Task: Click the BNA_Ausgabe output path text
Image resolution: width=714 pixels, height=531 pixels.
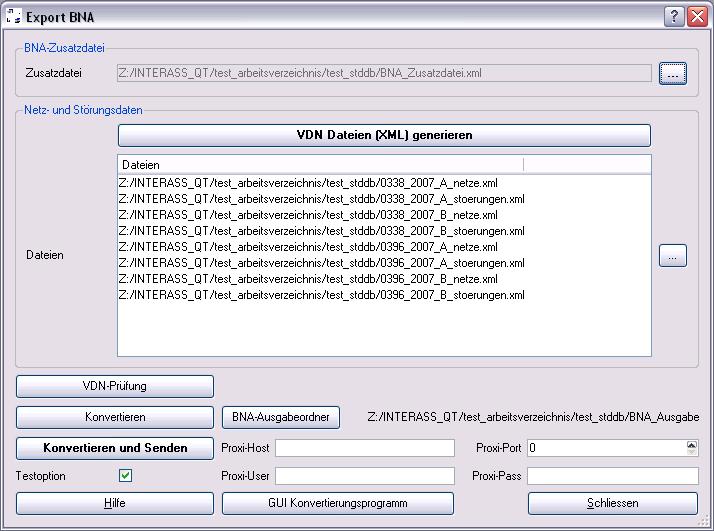Action: click(x=533, y=417)
